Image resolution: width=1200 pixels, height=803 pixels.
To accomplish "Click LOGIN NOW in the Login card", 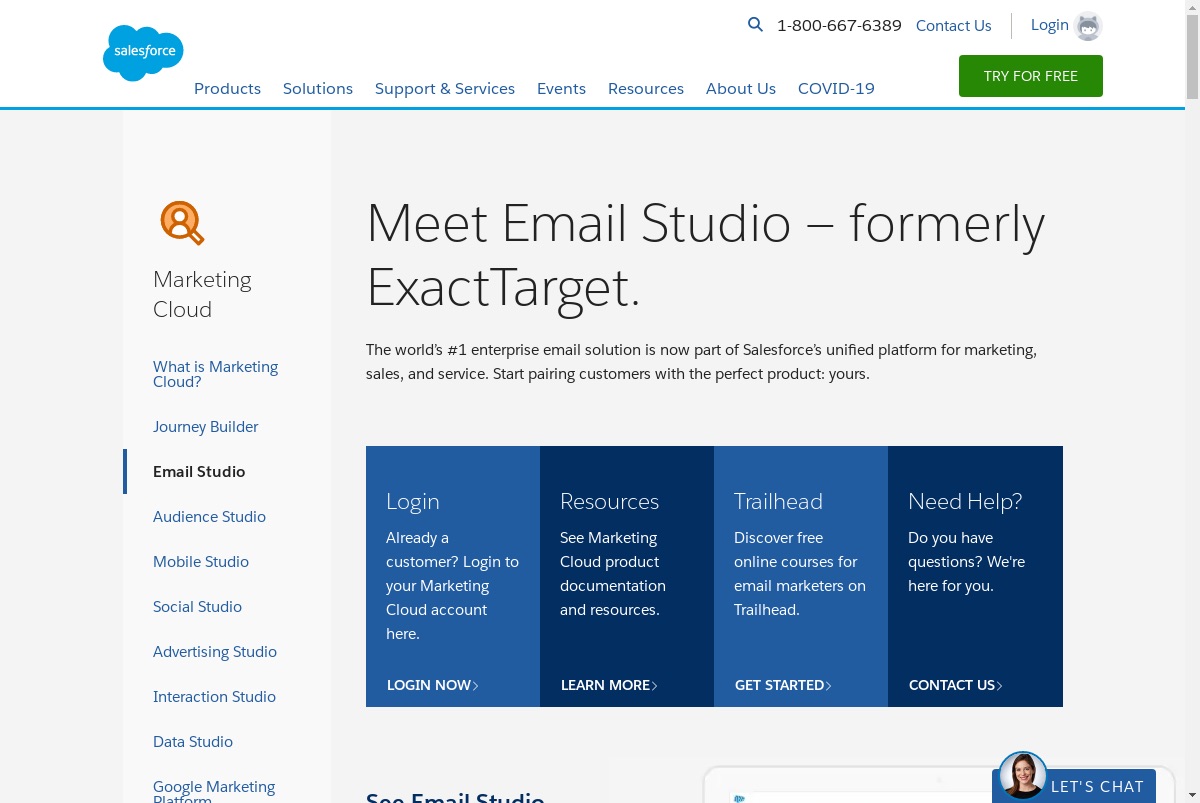I will point(433,685).
